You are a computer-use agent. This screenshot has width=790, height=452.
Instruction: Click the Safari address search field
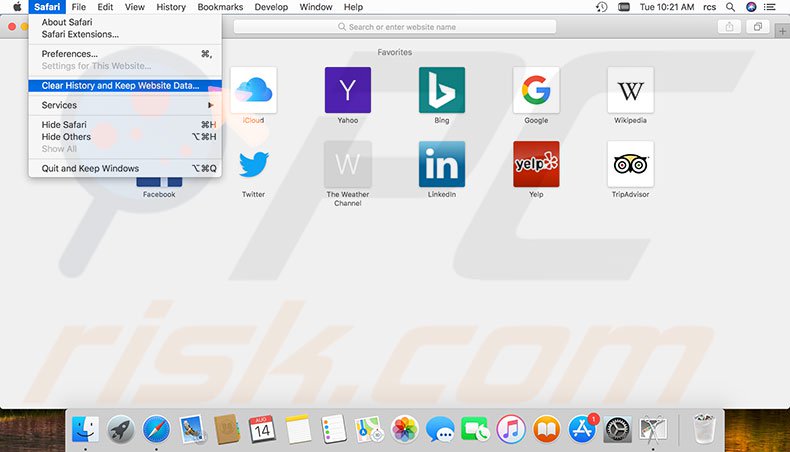pos(395,27)
